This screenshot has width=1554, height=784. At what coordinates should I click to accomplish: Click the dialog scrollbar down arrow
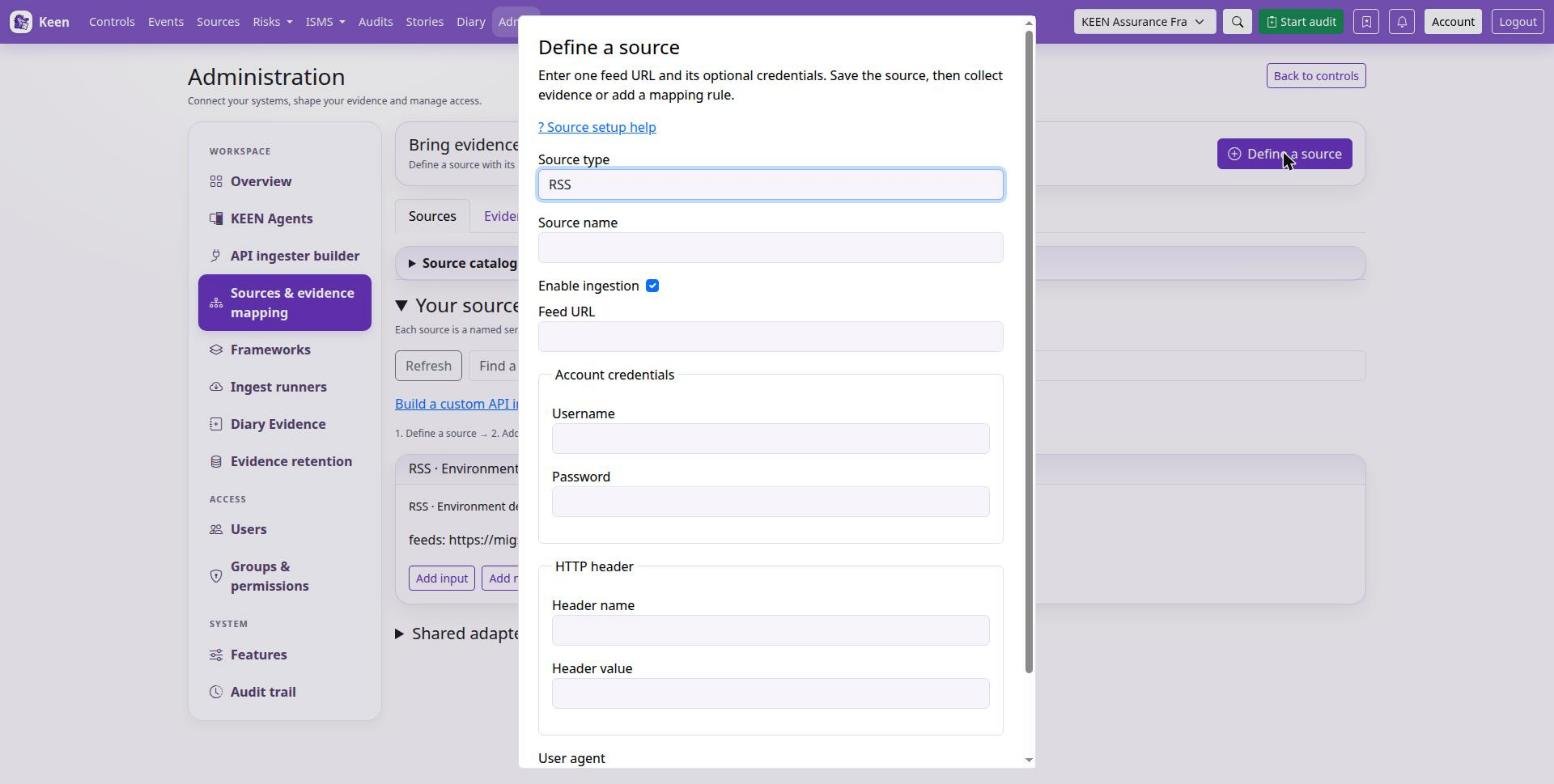[x=1028, y=760]
